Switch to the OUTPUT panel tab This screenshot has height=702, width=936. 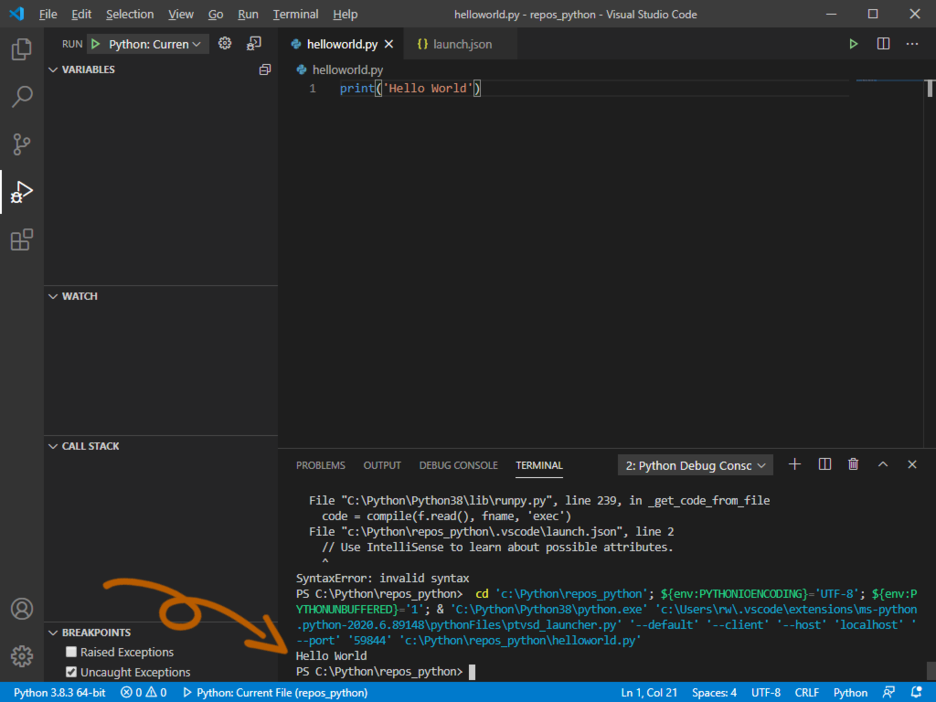pyautogui.click(x=382, y=466)
